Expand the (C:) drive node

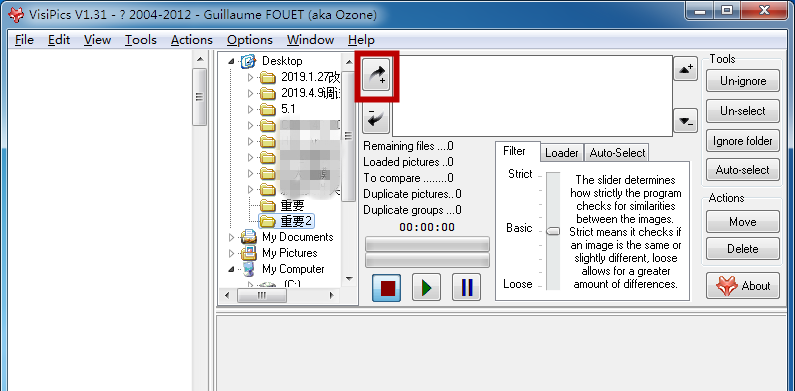coord(250,285)
